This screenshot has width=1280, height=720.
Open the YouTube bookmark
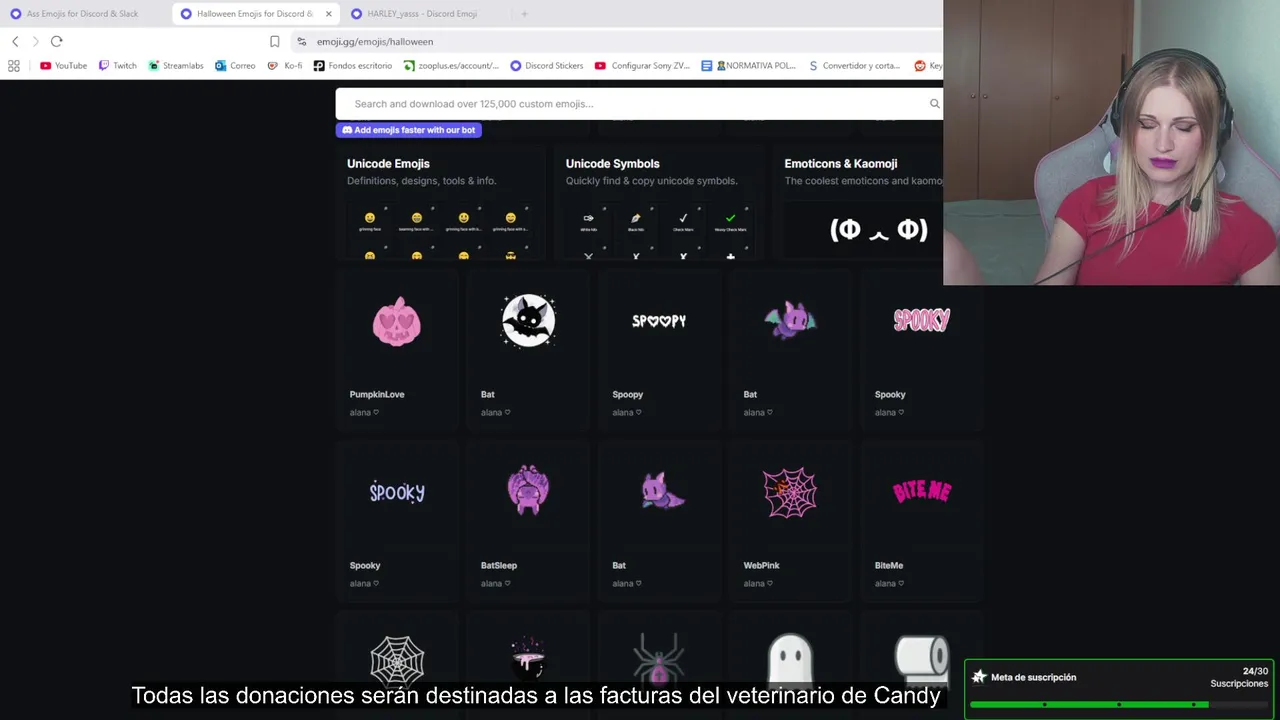[x=63, y=66]
